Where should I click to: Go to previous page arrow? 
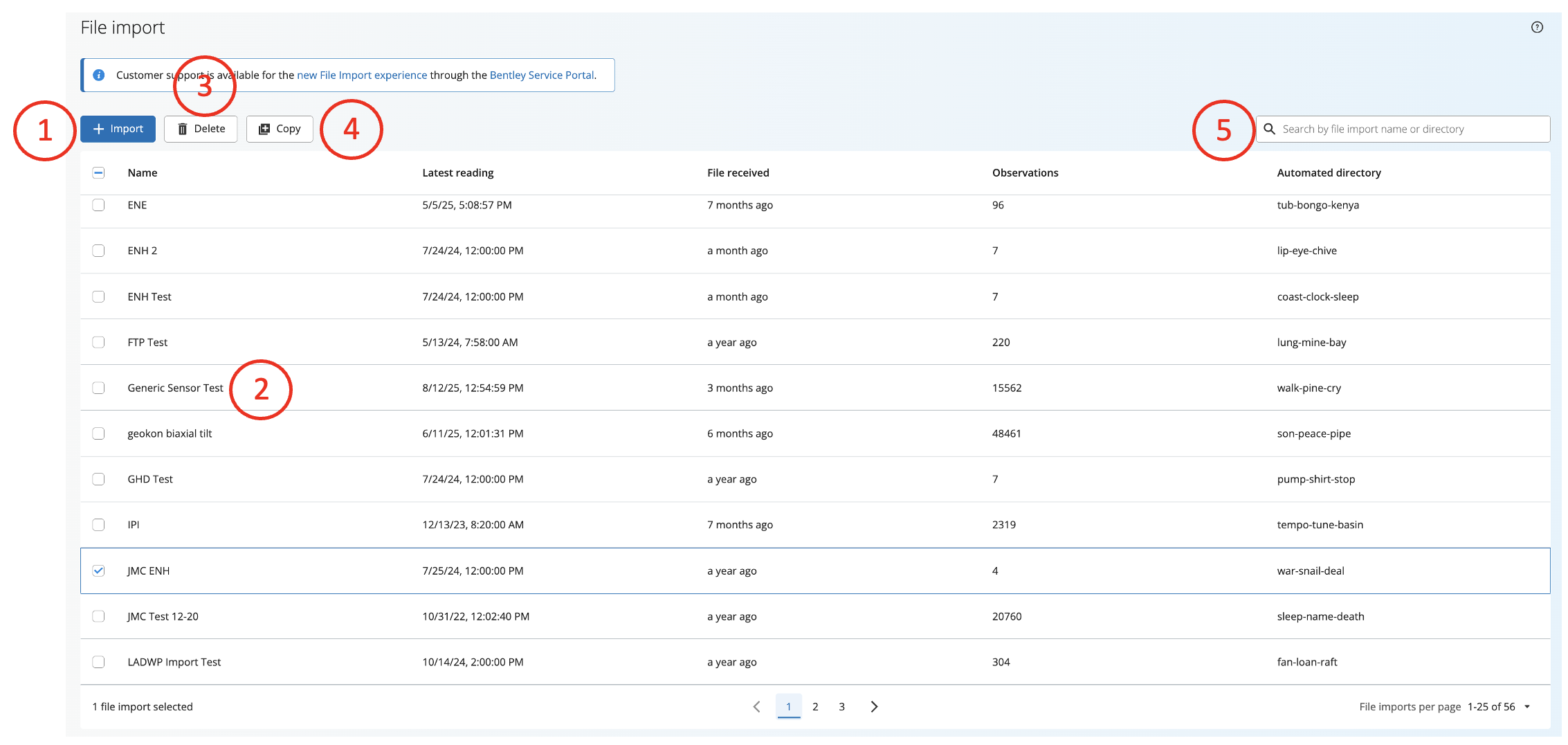click(x=756, y=707)
